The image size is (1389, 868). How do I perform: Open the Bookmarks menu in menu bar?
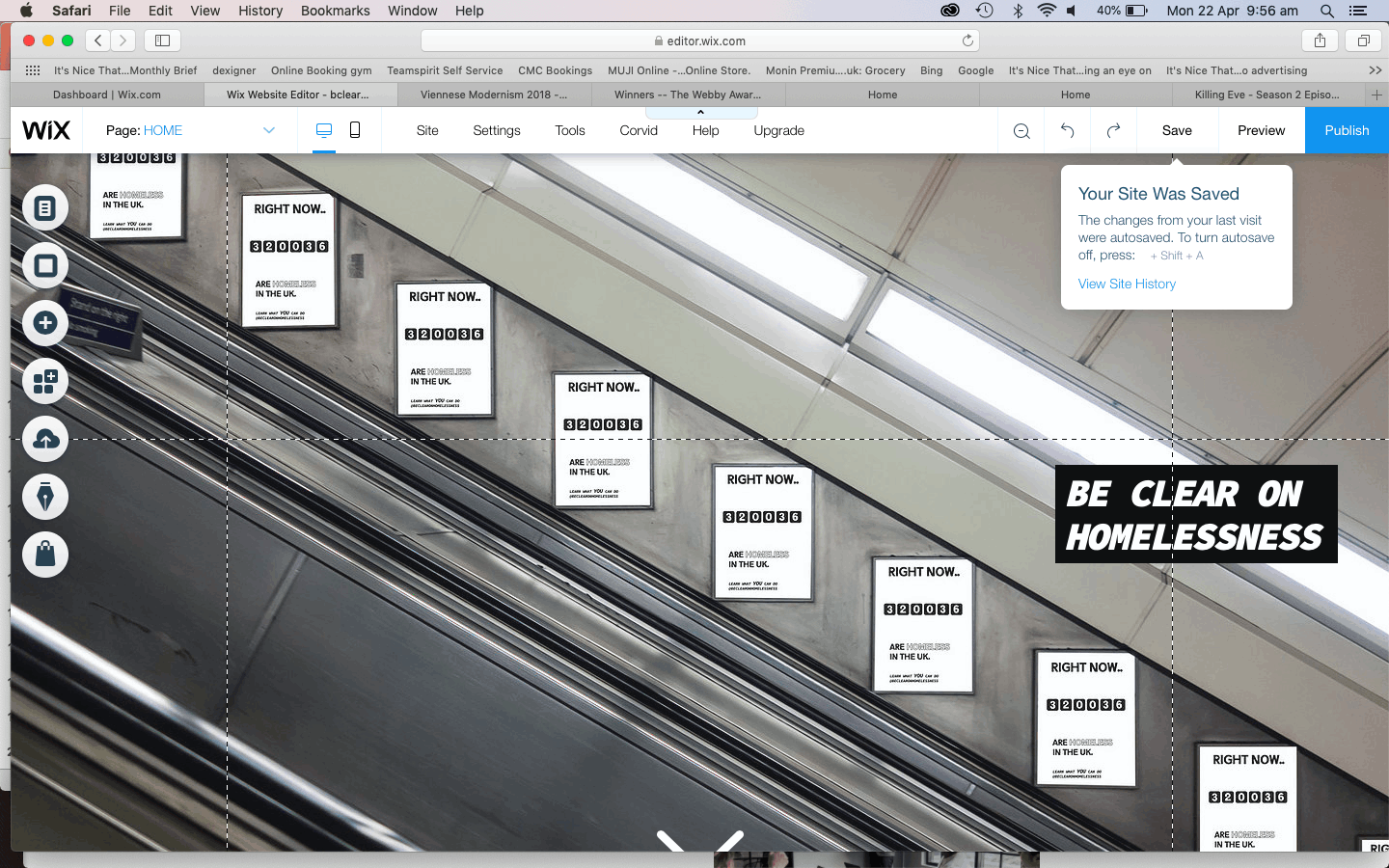335,11
